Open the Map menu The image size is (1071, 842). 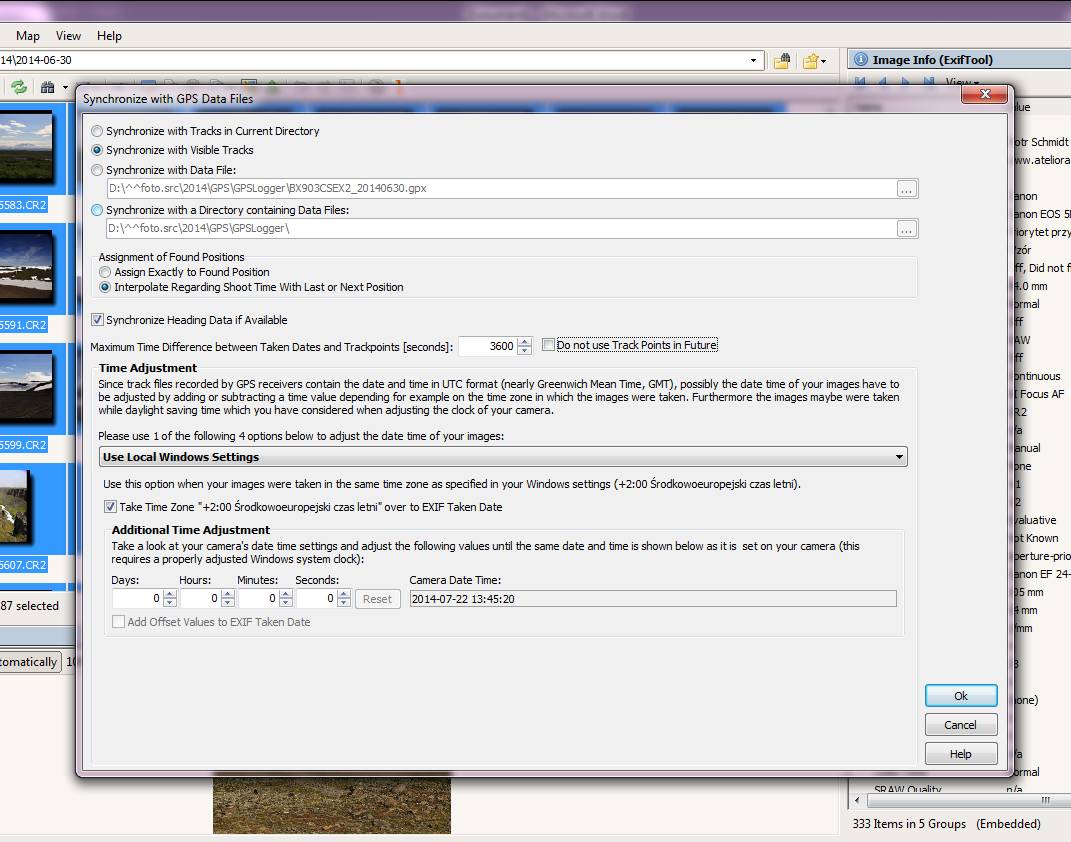(28, 36)
